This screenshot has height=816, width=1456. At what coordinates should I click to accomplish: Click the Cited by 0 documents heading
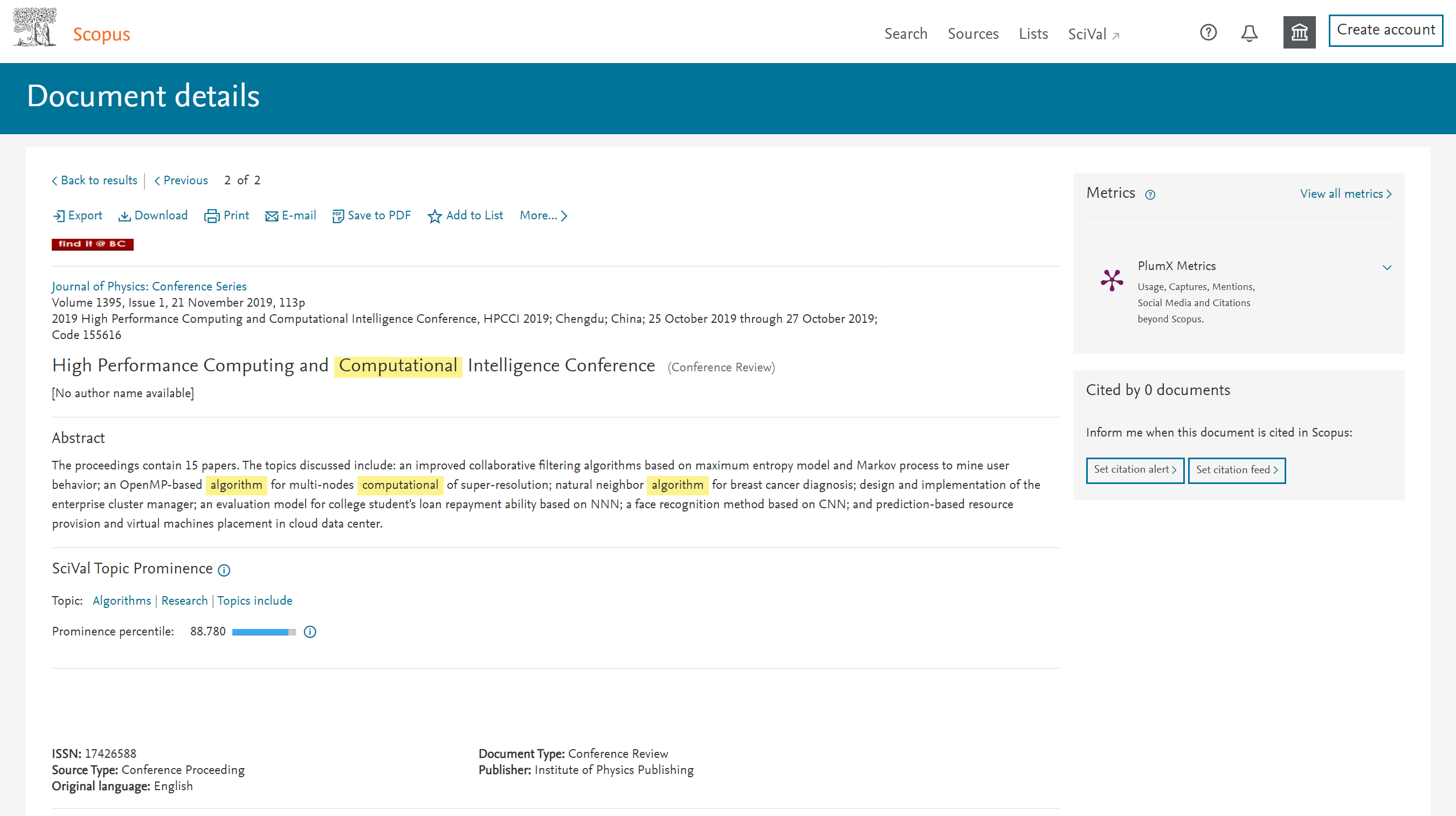pos(1158,390)
